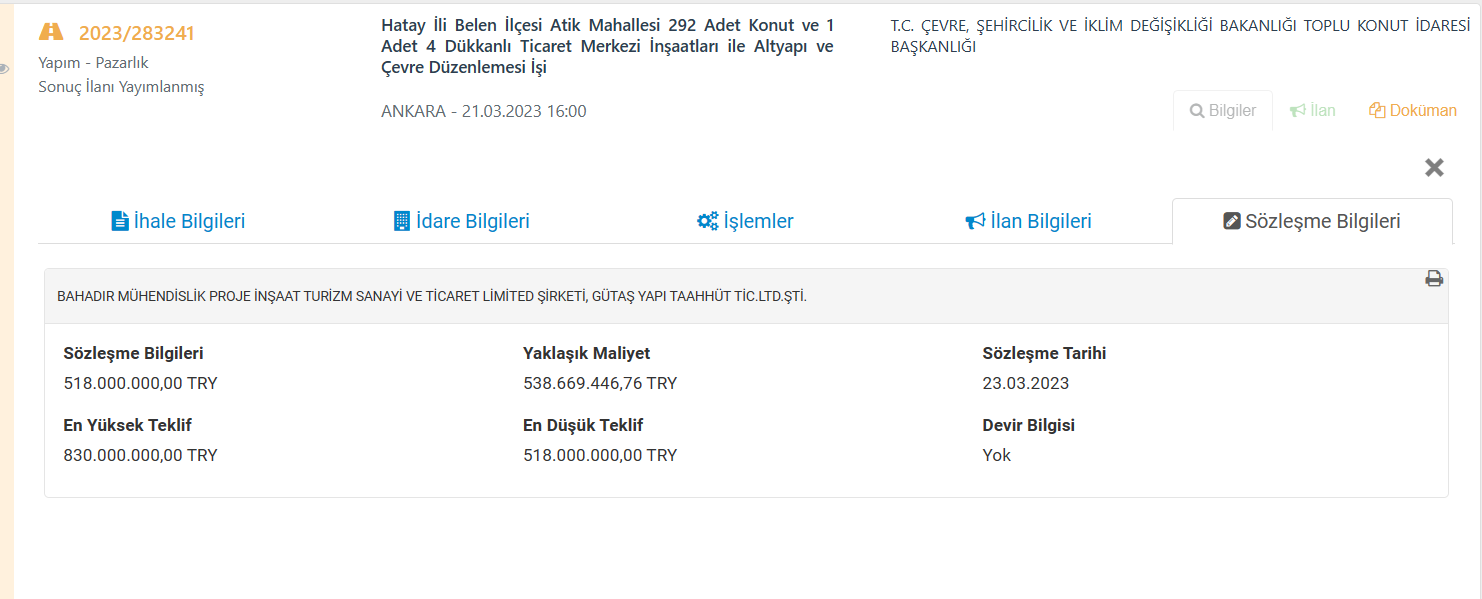Click the document icon on İhale Bilgileri
Image resolution: width=1482 pixels, height=599 pixels.
(119, 221)
